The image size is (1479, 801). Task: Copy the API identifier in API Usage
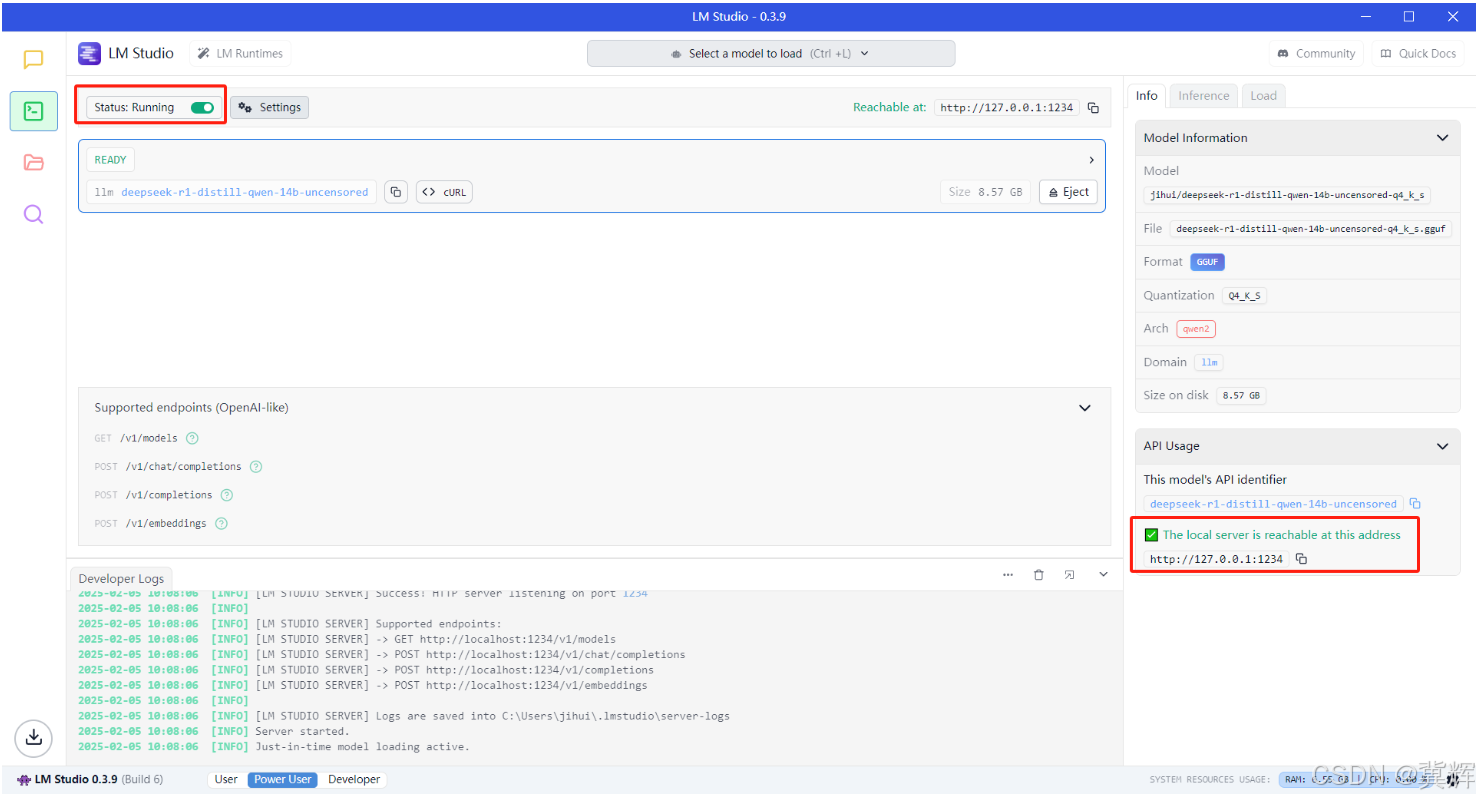tap(1415, 504)
